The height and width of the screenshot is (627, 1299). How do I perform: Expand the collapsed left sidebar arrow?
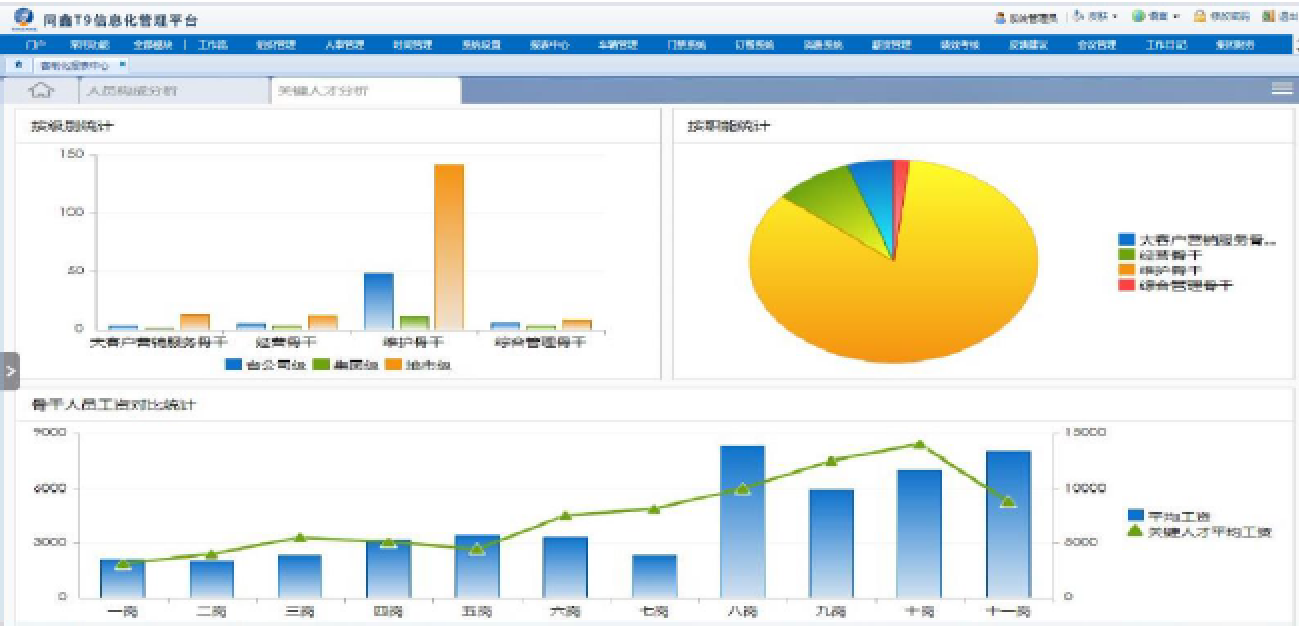pos(10,371)
